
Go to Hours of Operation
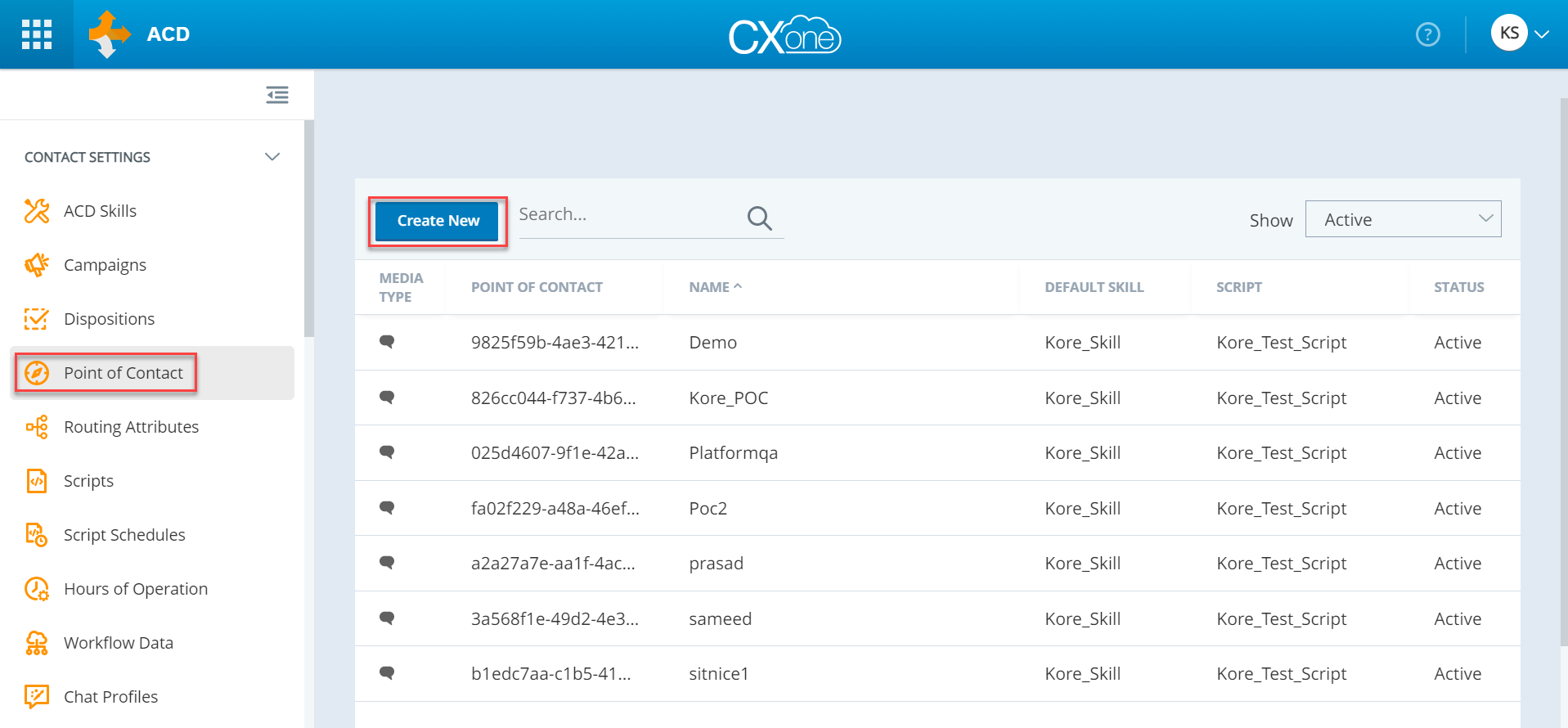pos(136,589)
